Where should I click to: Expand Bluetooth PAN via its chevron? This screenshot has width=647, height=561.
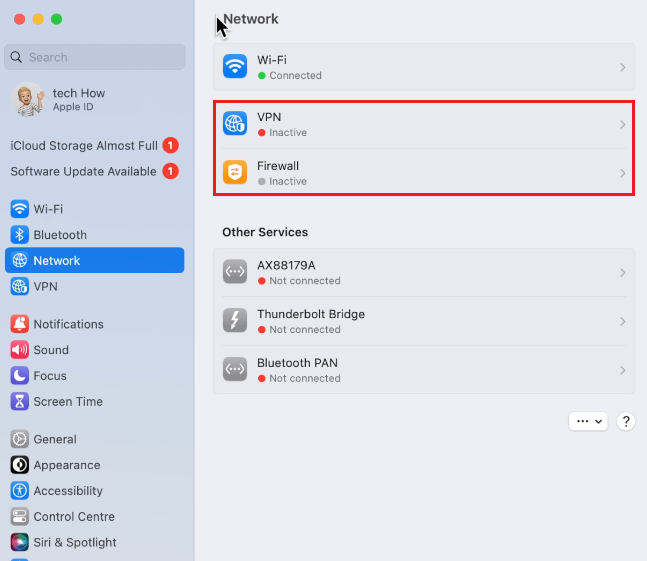tap(623, 370)
